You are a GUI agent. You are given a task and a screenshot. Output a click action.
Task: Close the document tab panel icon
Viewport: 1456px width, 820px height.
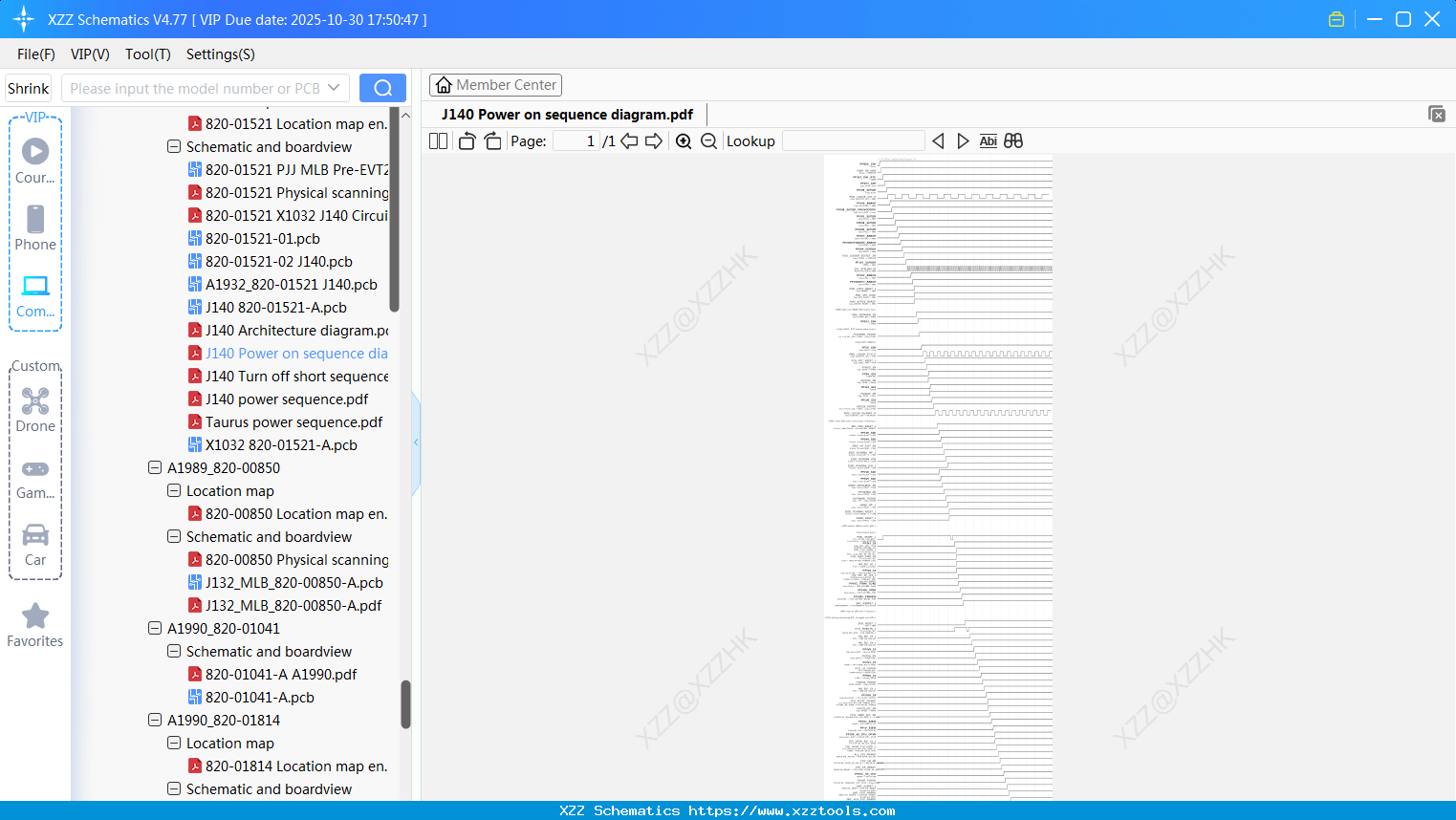[x=1436, y=114]
